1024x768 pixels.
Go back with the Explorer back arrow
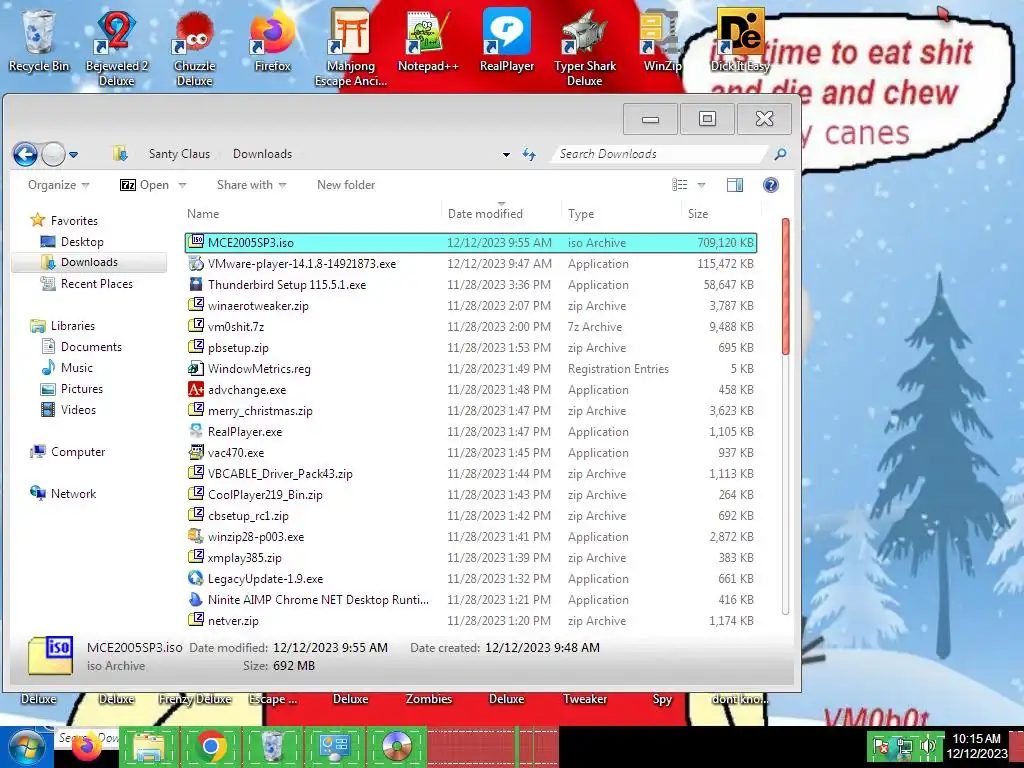(x=25, y=155)
